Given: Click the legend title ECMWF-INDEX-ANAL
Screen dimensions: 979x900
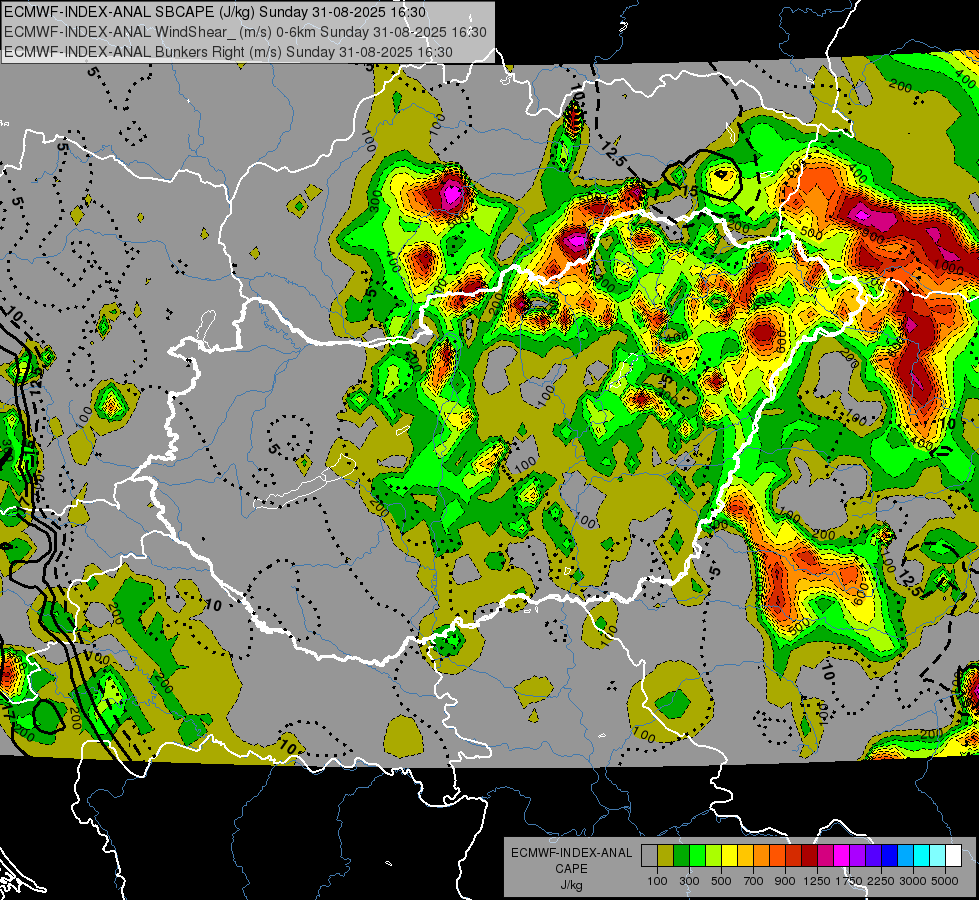Looking at the screenshot, I should tap(572, 853).
